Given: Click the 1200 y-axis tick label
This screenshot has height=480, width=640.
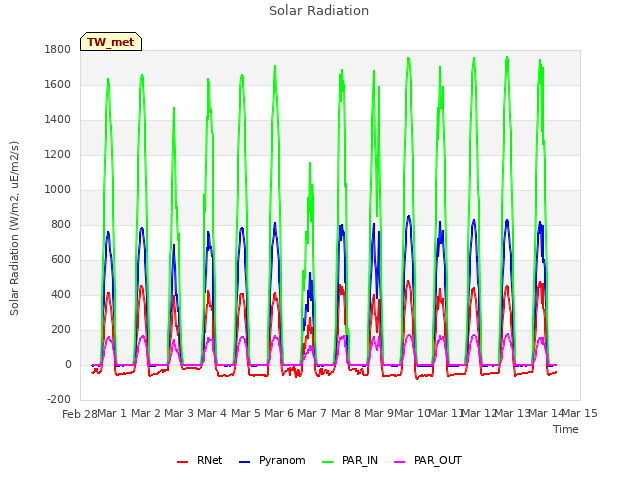Looking at the screenshot, I should pos(58,155).
